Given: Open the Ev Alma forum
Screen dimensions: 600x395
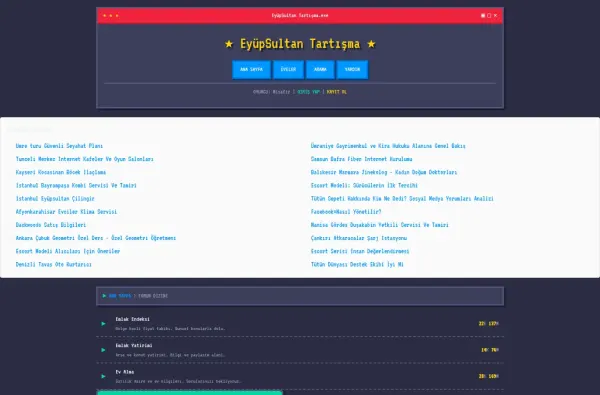Looking at the screenshot, I should [x=125, y=372].
